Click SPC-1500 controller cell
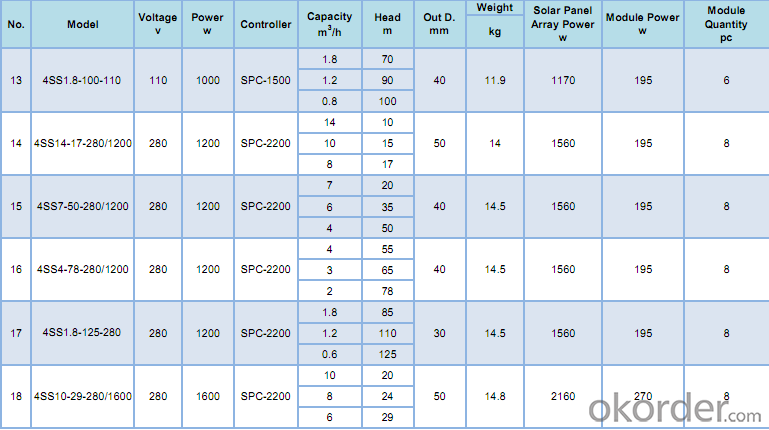Viewport: 769px width, 430px height. tap(266, 80)
